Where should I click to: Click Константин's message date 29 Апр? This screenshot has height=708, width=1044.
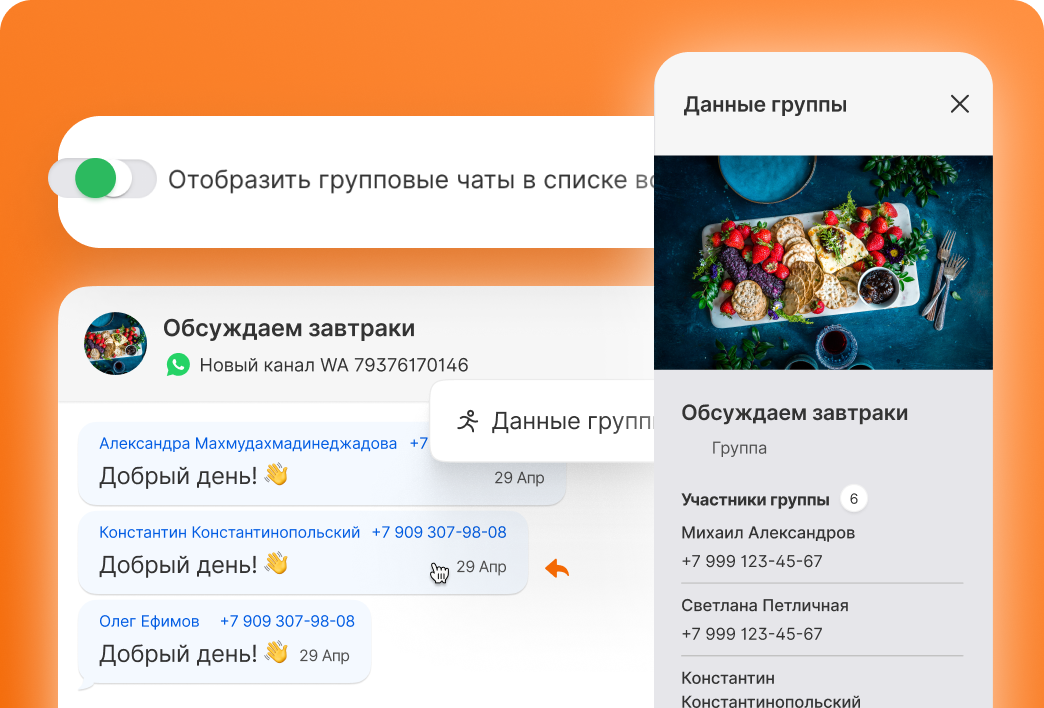(481, 567)
